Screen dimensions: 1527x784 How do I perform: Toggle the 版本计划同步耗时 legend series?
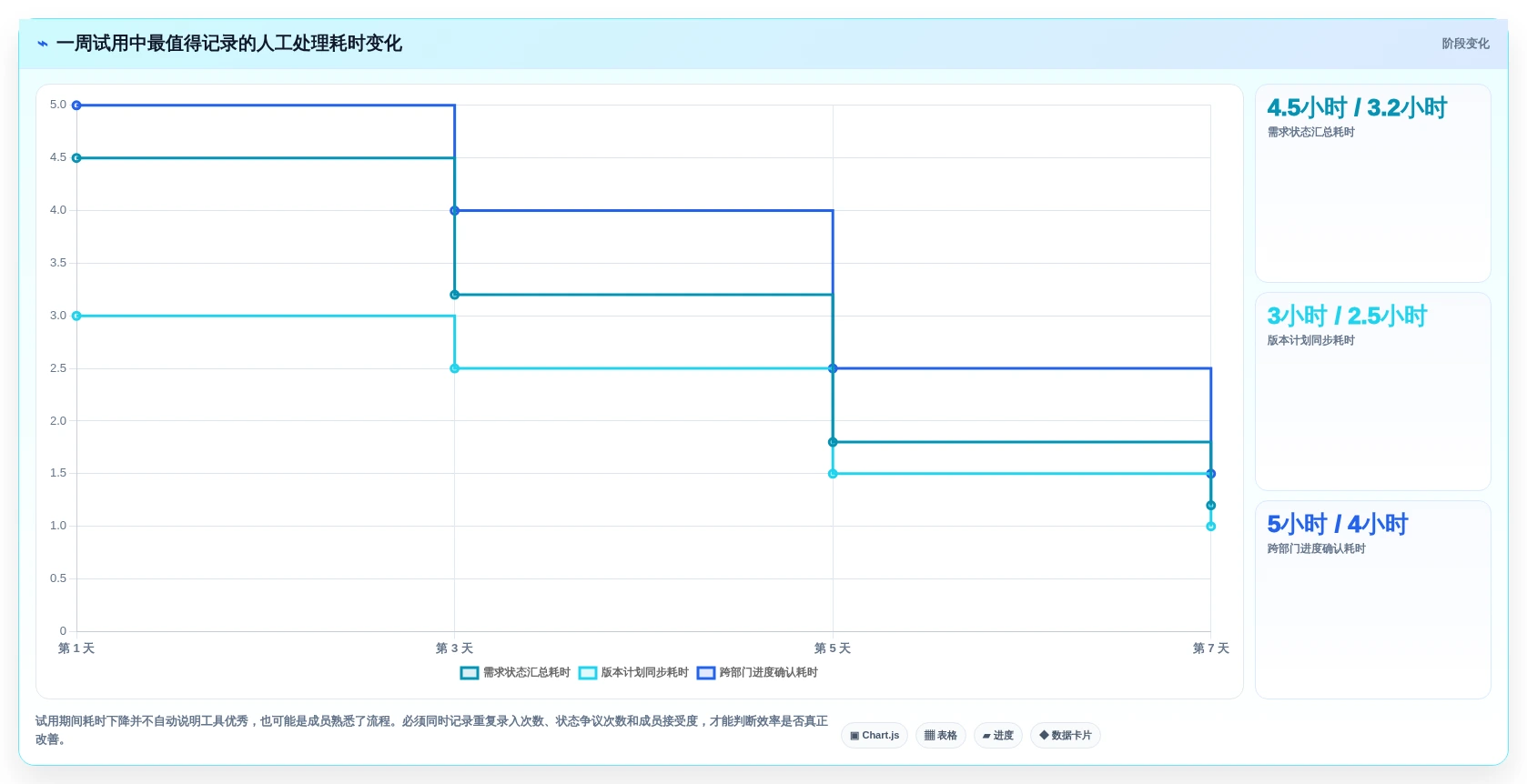pyautogui.click(x=633, y=673)
